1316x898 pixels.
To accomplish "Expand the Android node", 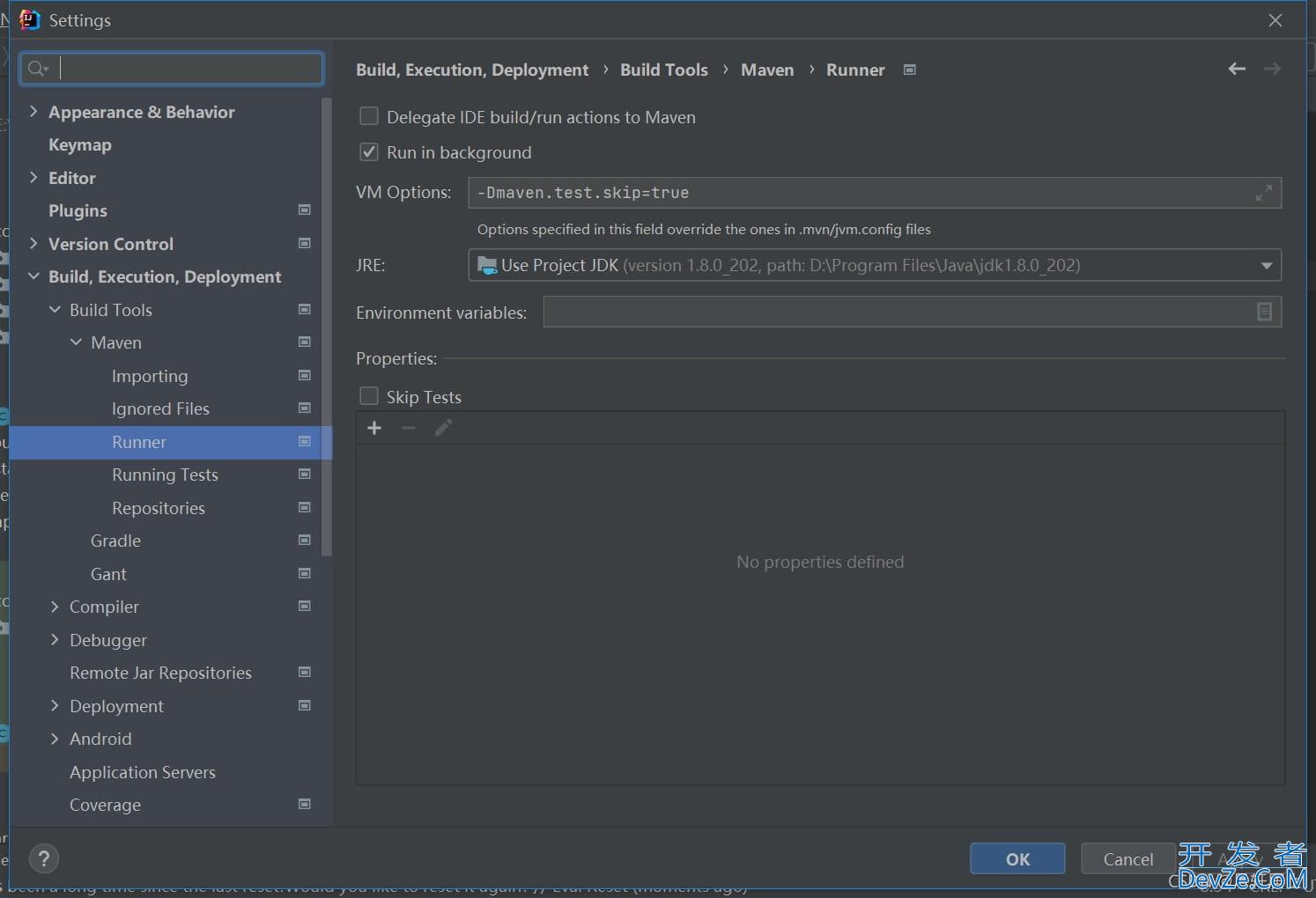I will [x=55, y=739].
